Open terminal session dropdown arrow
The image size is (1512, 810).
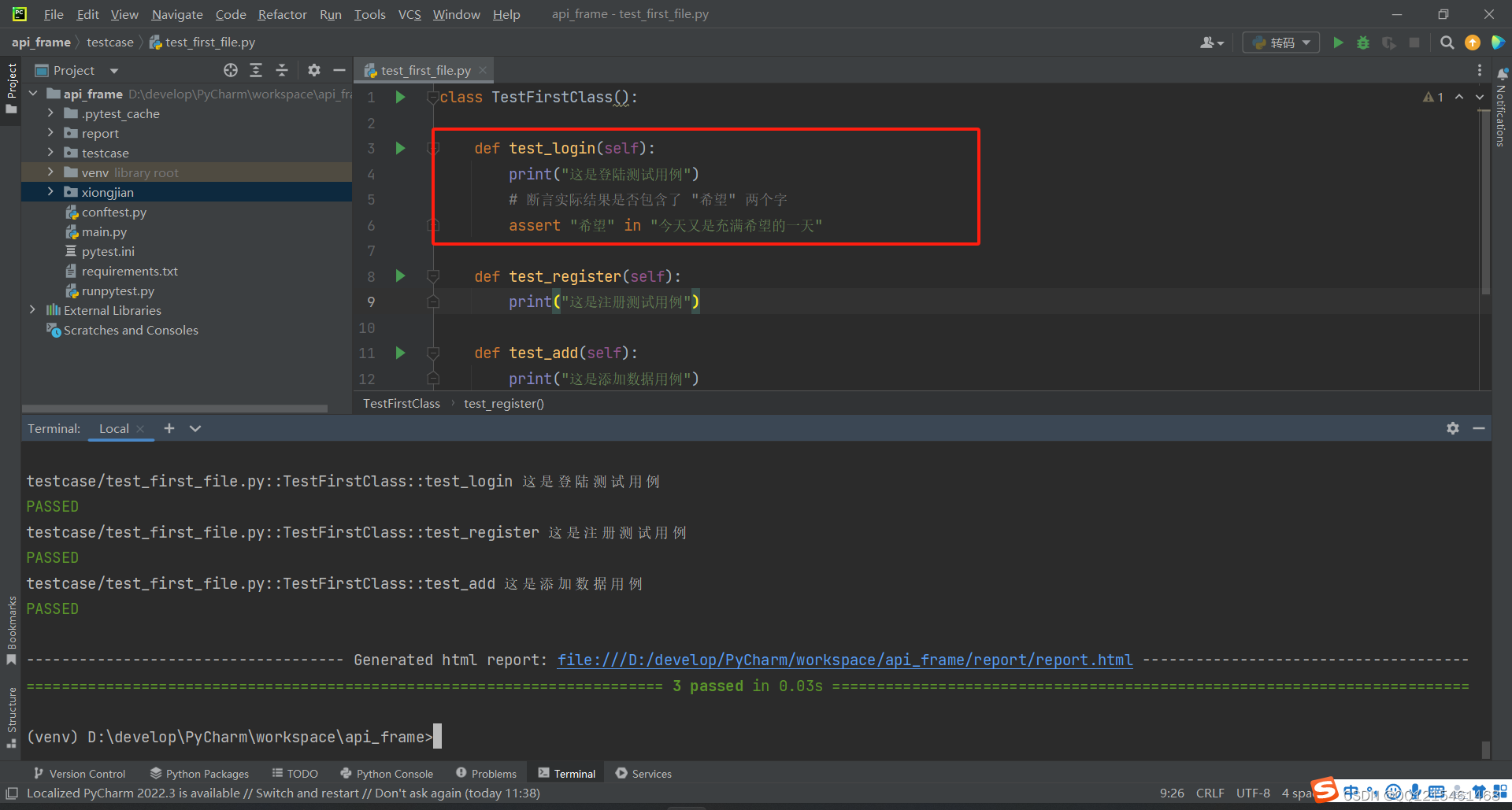pos(195,428)
